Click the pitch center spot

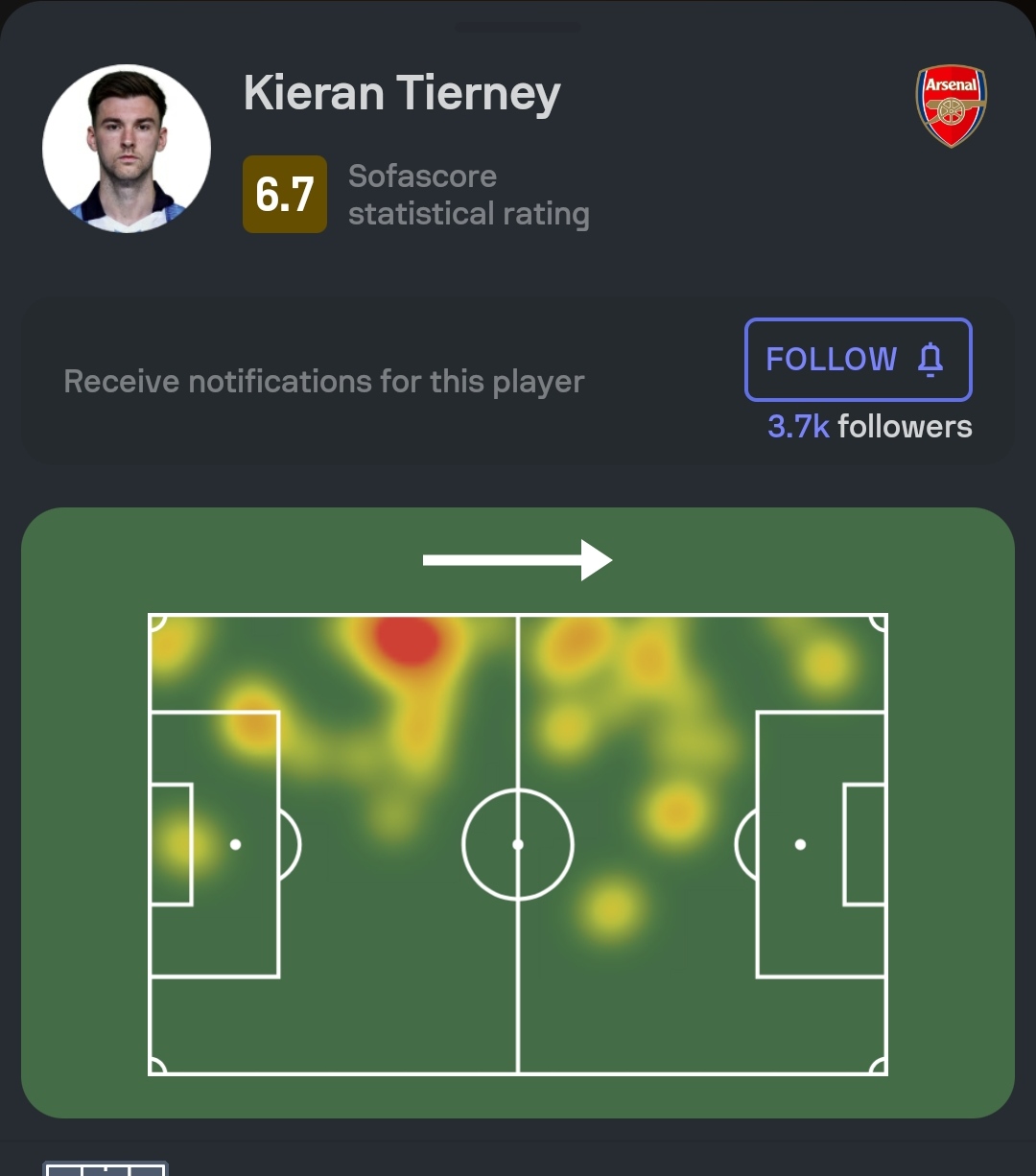coord(518,844)
